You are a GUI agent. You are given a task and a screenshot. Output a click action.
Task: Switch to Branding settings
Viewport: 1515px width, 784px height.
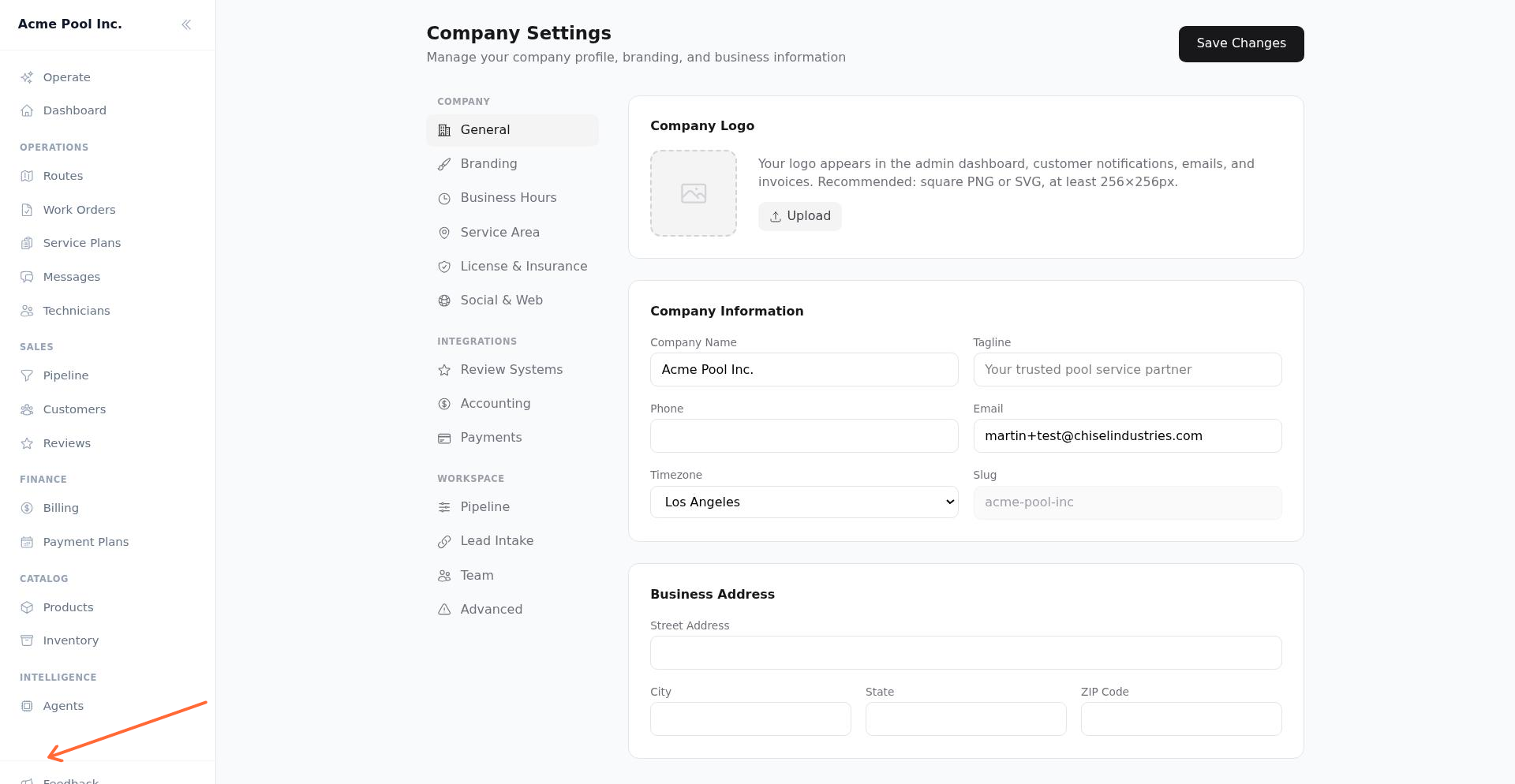tap(512, 164)
